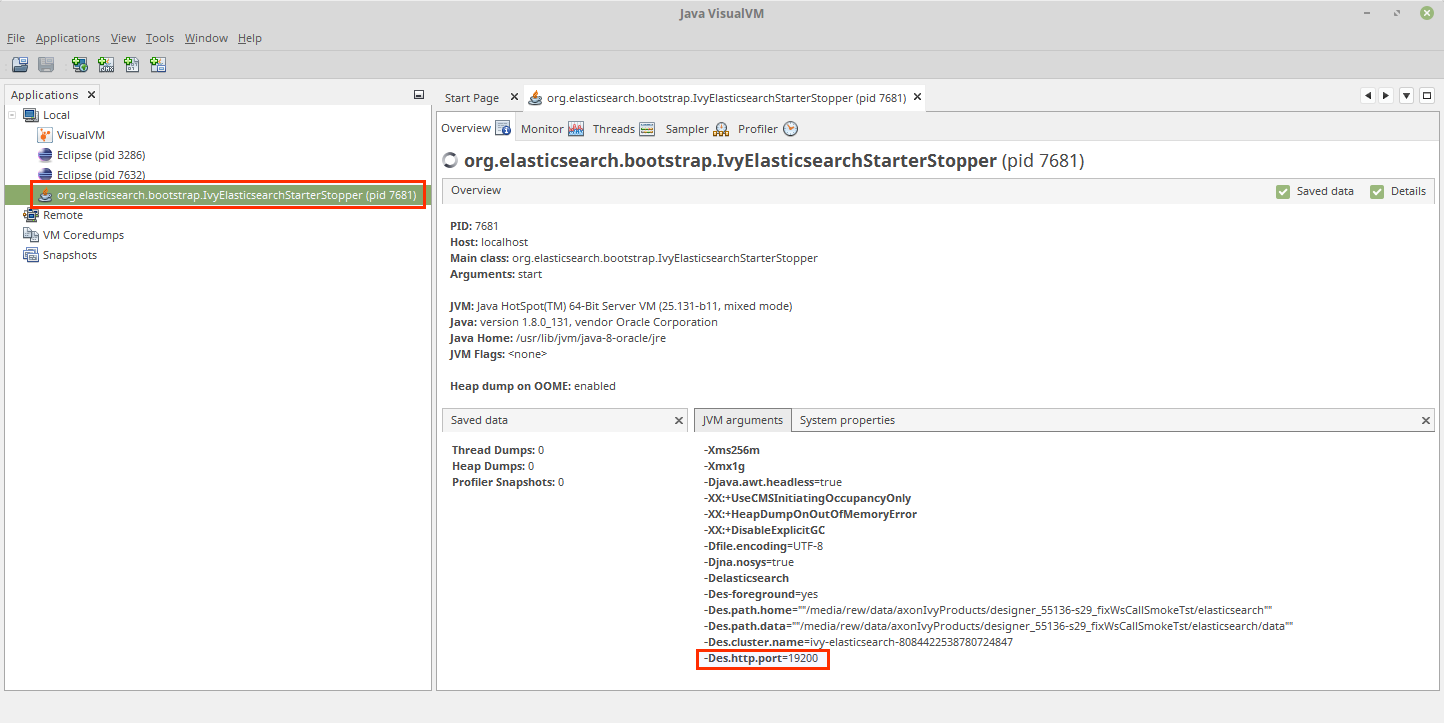Close the Saved data section
Viewport: 1444px width, 723px height.
point(678,421)
